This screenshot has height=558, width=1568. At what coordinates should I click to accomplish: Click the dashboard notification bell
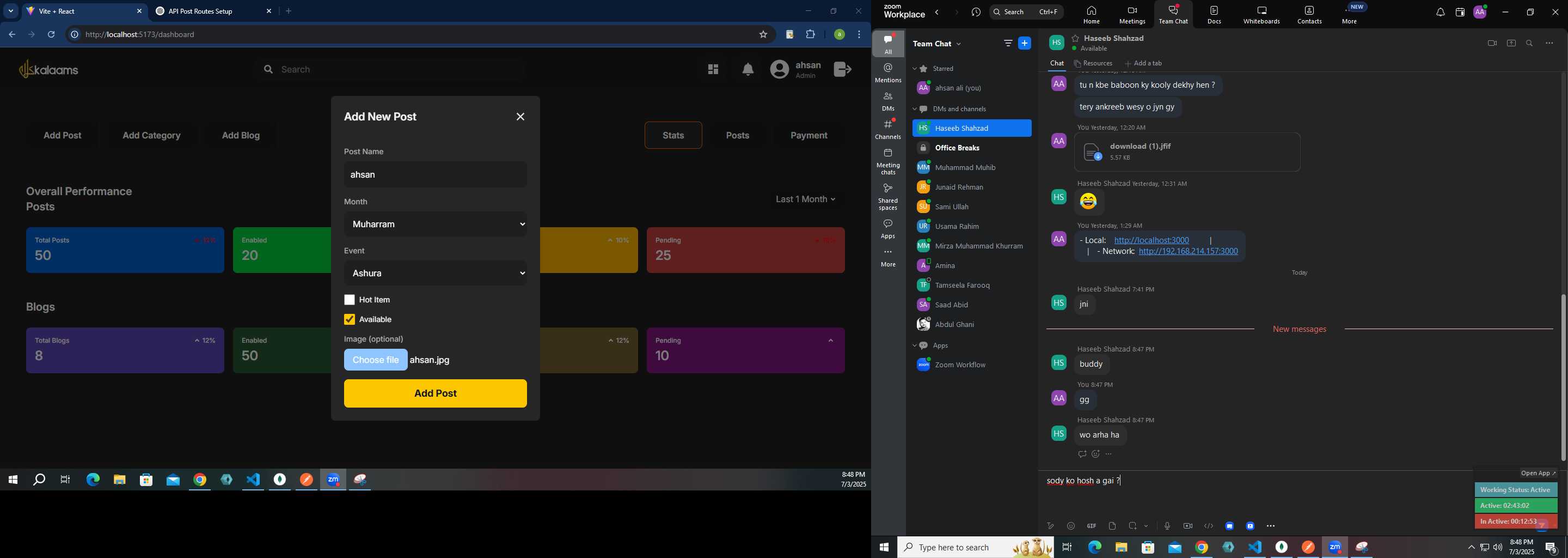pos(748,70)
